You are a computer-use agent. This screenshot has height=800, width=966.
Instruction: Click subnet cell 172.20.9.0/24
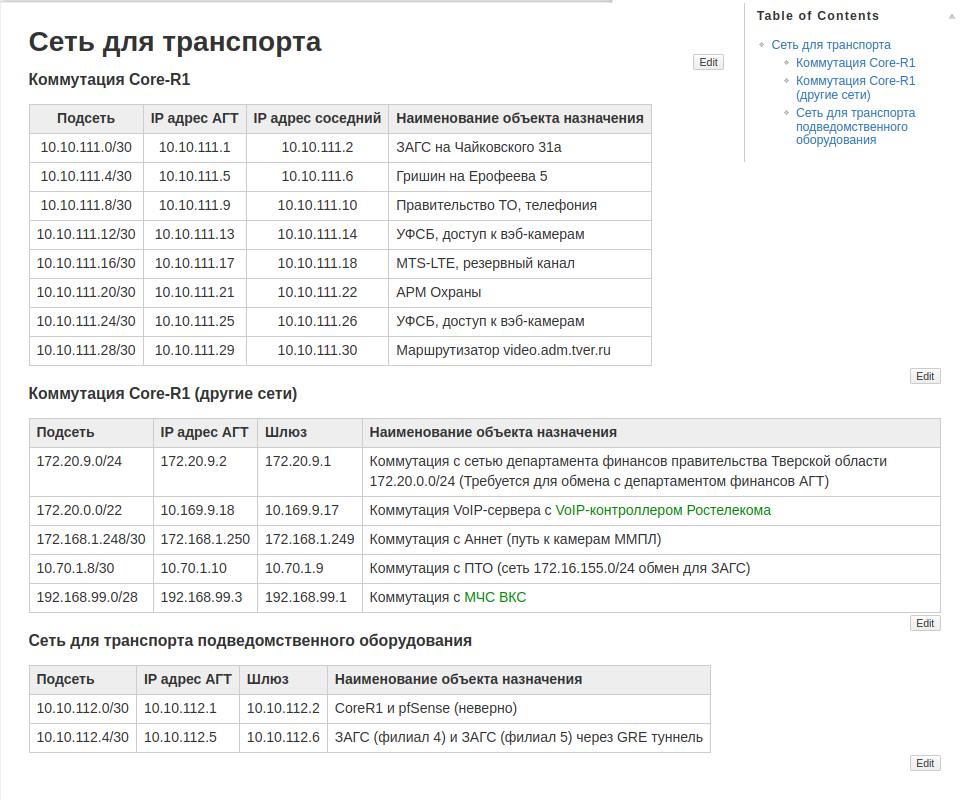[91, 472]
